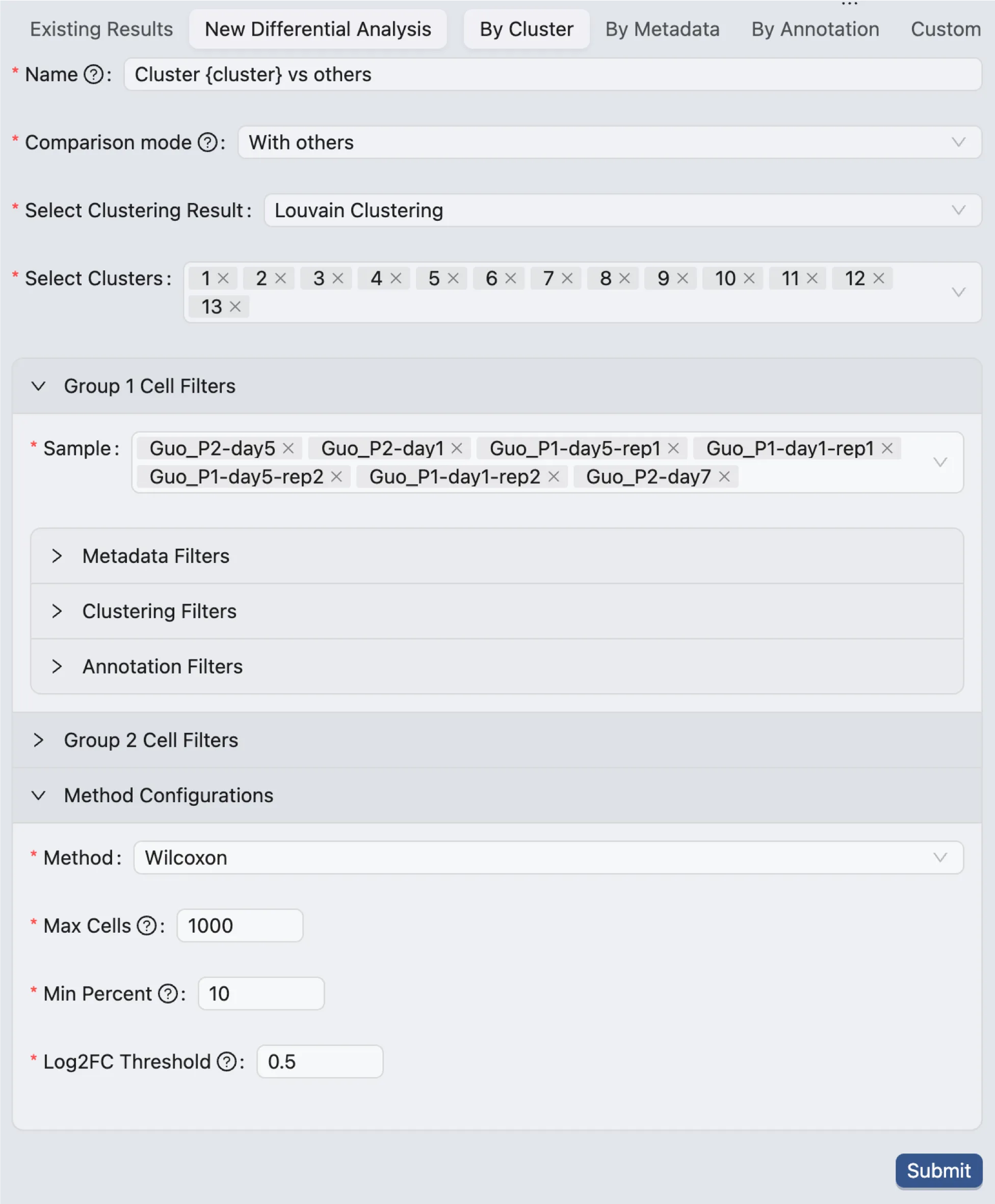Submit the differential analysis form

click(938, 1170)
